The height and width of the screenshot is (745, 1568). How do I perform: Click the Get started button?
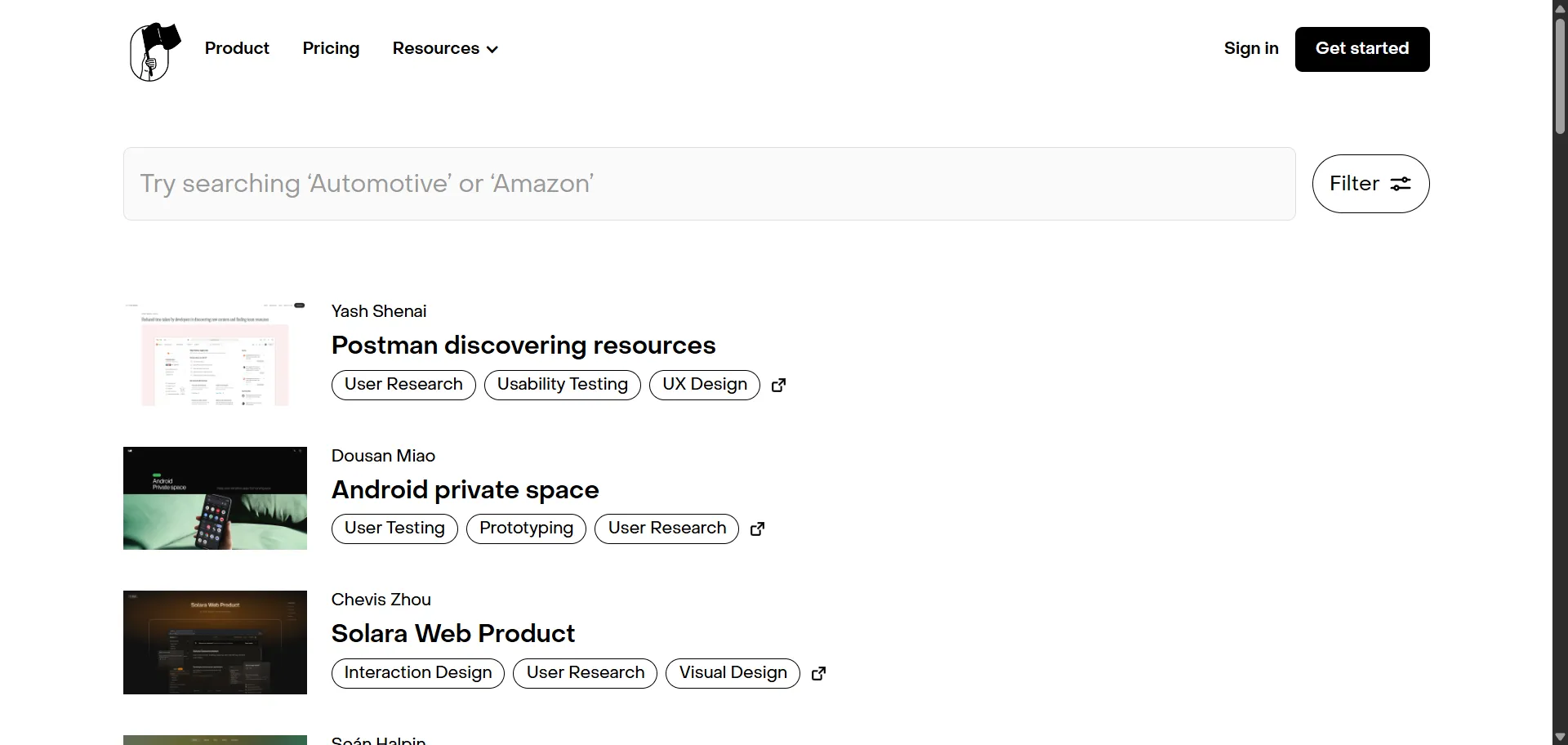tap(1362, 49)
